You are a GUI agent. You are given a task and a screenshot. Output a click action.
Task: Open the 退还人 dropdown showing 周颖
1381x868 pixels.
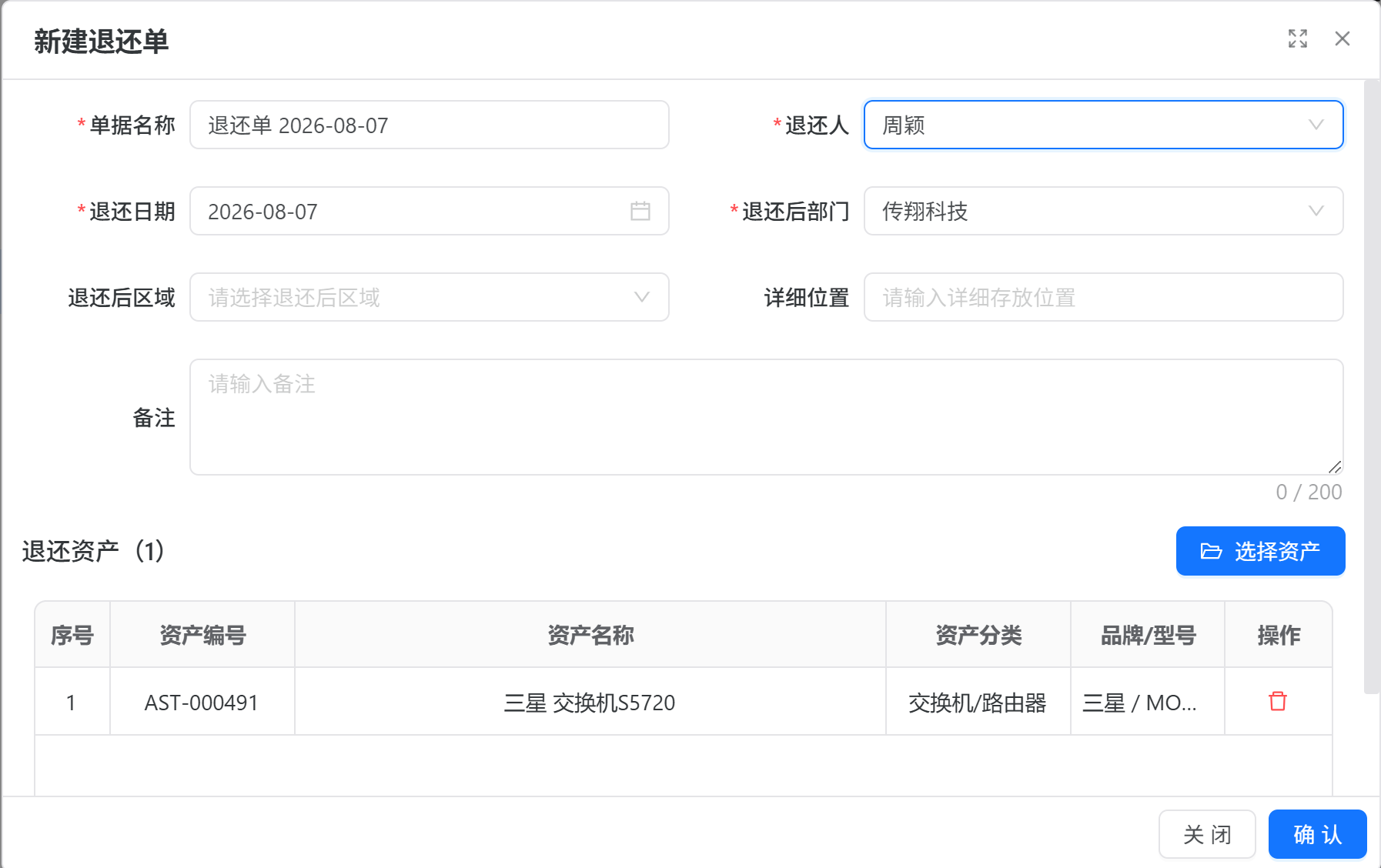1103,125
